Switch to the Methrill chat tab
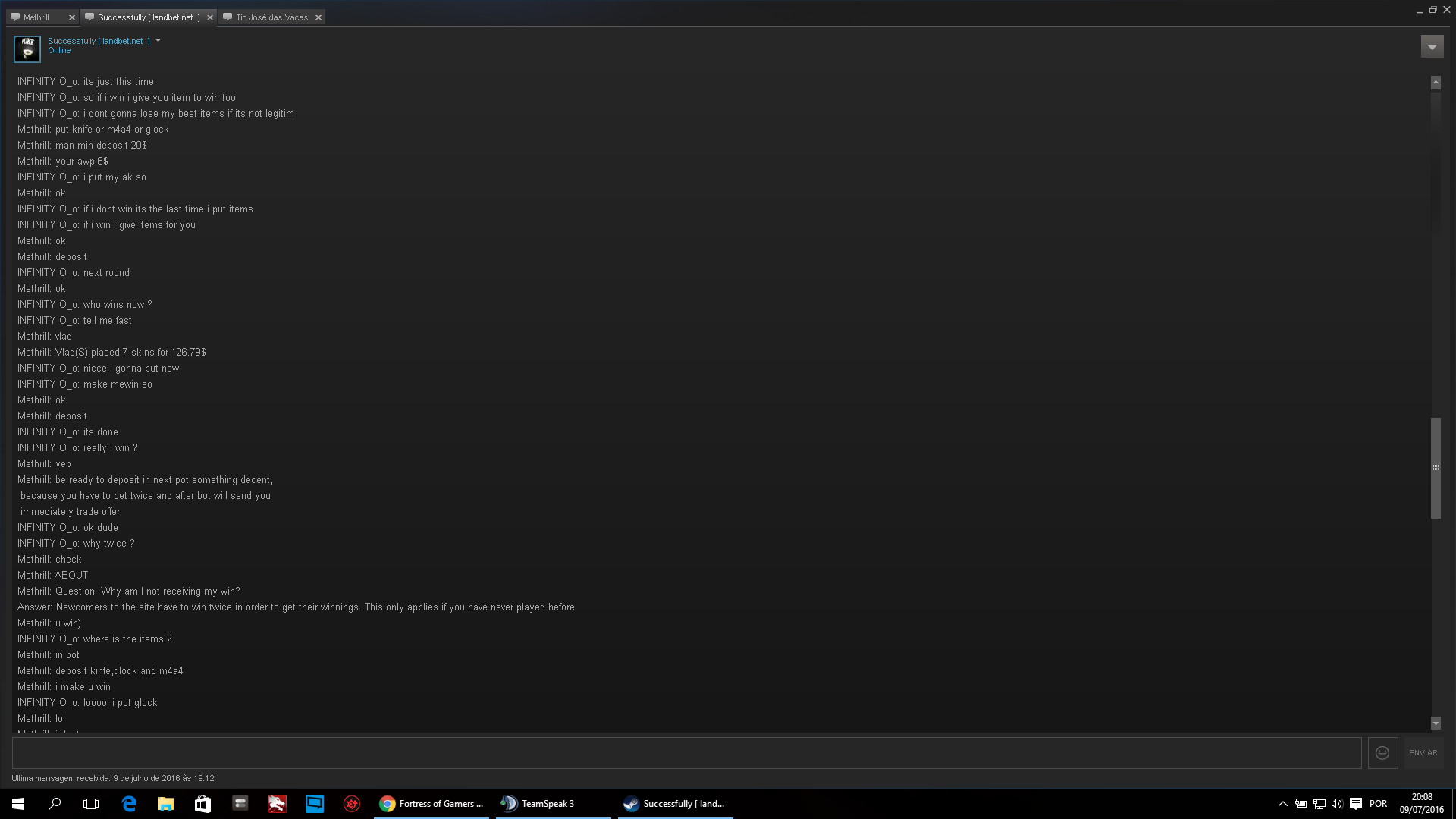Screen dimensions: 1456x819 click(36, 17)
